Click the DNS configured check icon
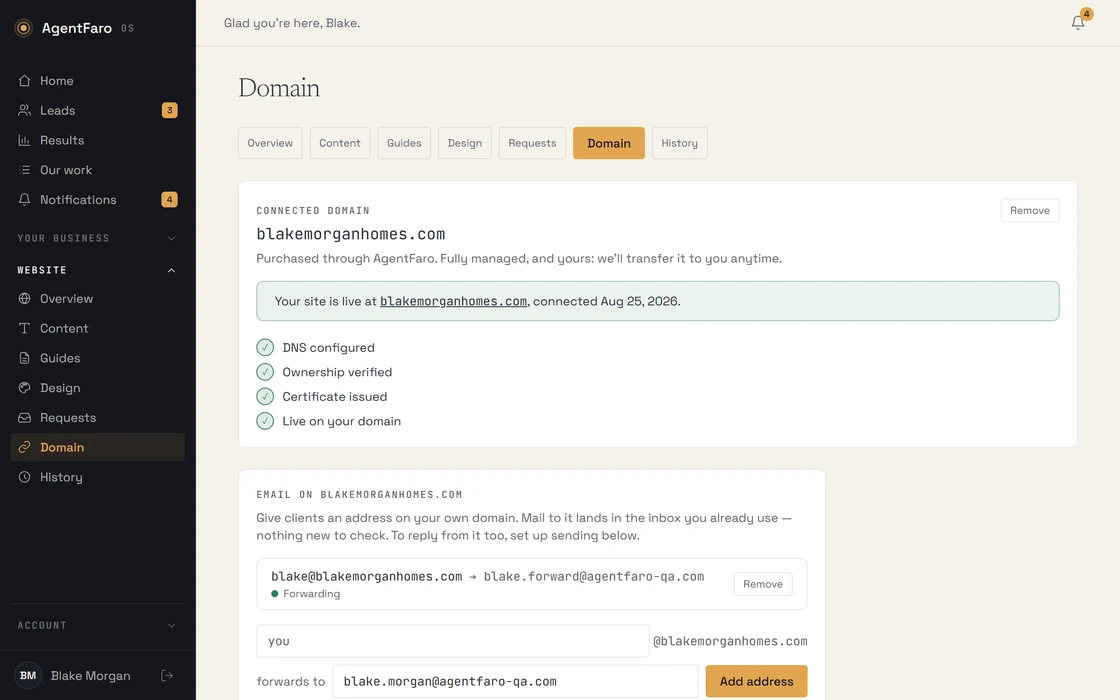Viewport: 1120px width, 700px height. 265,348
